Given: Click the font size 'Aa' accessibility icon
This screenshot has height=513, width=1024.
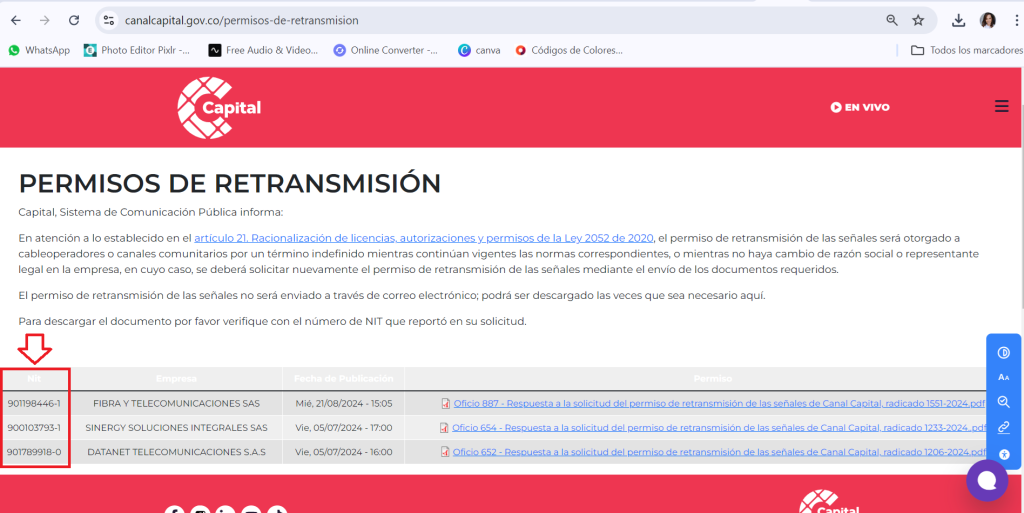Looking at the screenshot, I should pyautogui.click(x=1003, y=377).
